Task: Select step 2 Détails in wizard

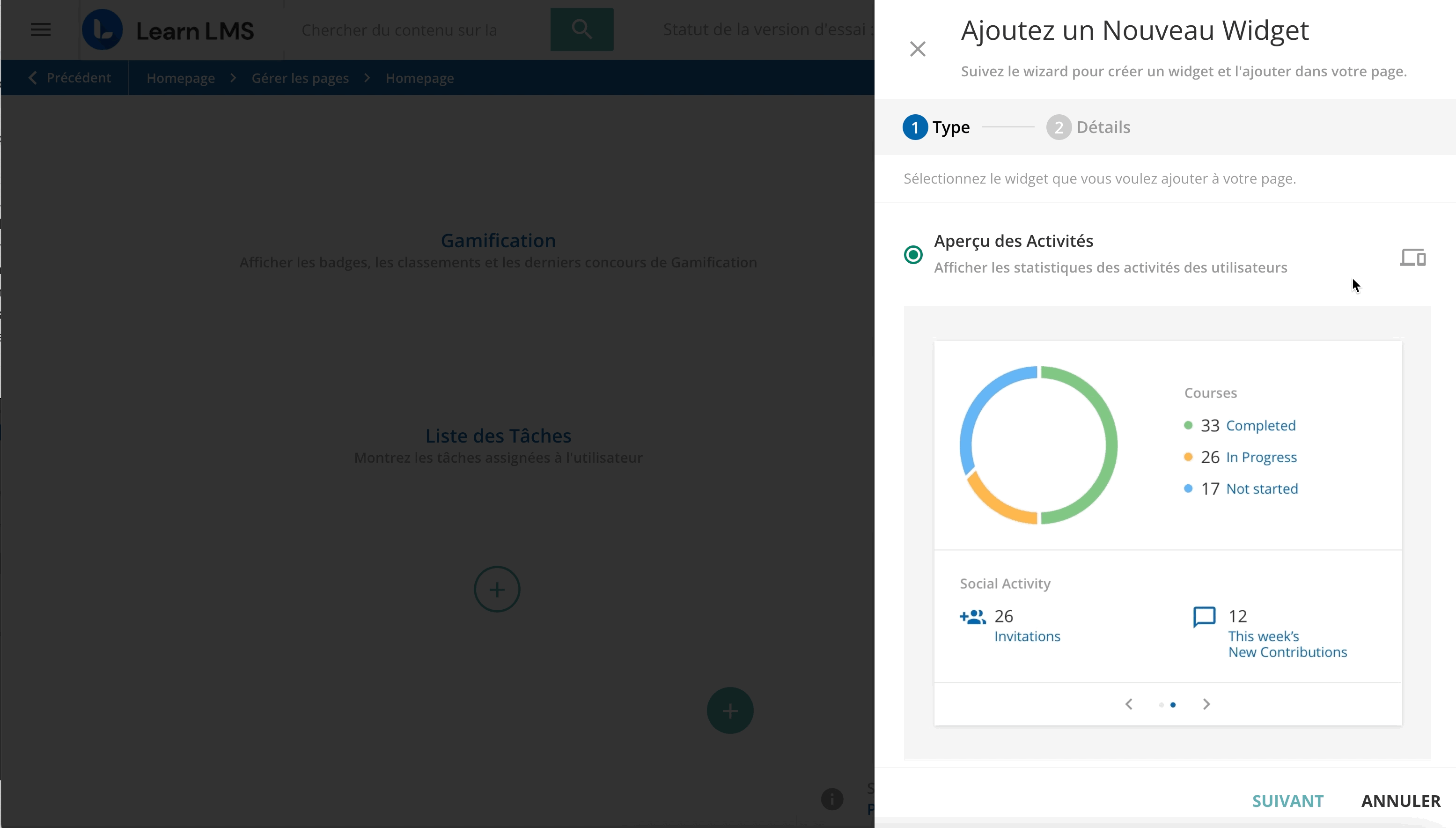Action: click(x=1088, y=127)
